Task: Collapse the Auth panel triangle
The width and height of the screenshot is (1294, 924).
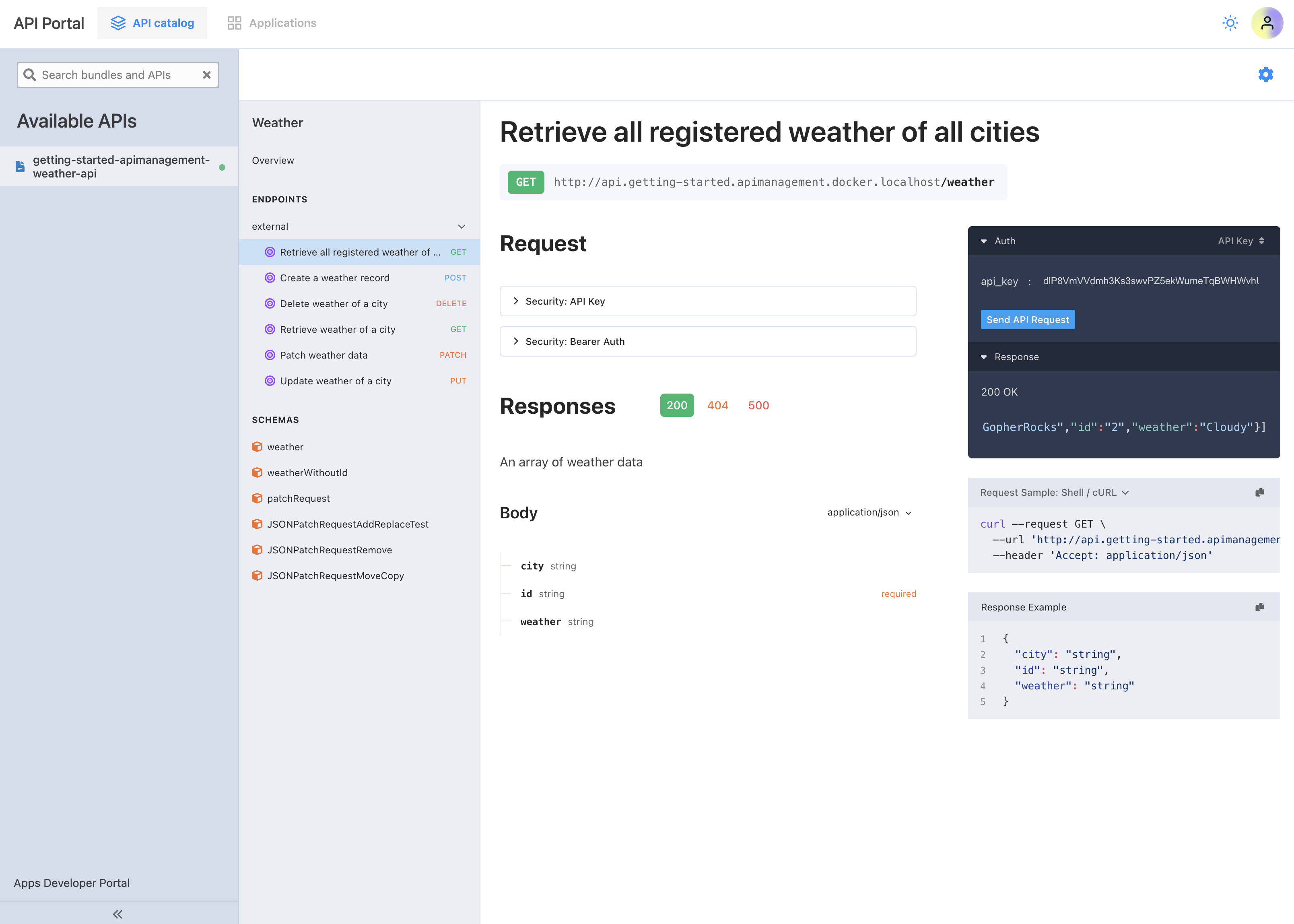Action: tap(983, 241)
